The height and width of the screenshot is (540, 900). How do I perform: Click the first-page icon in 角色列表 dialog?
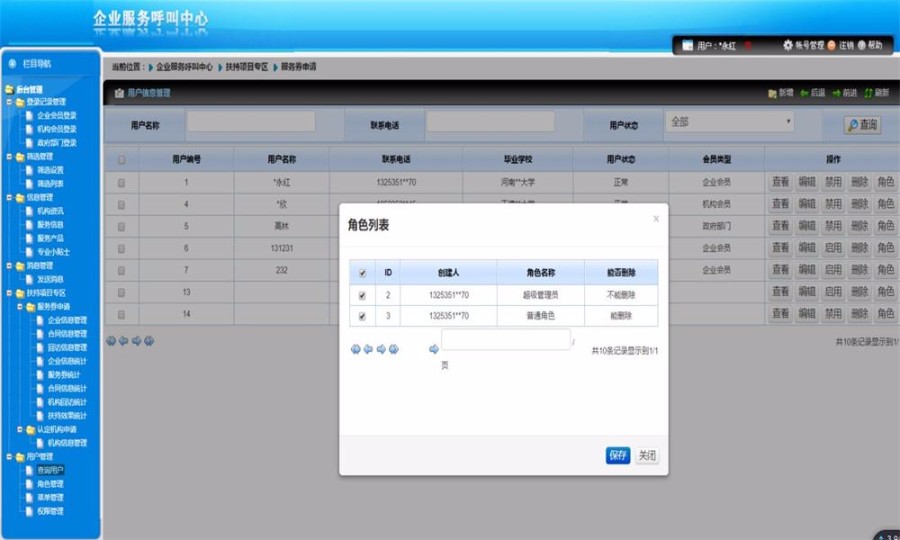[x=355, y=349]
